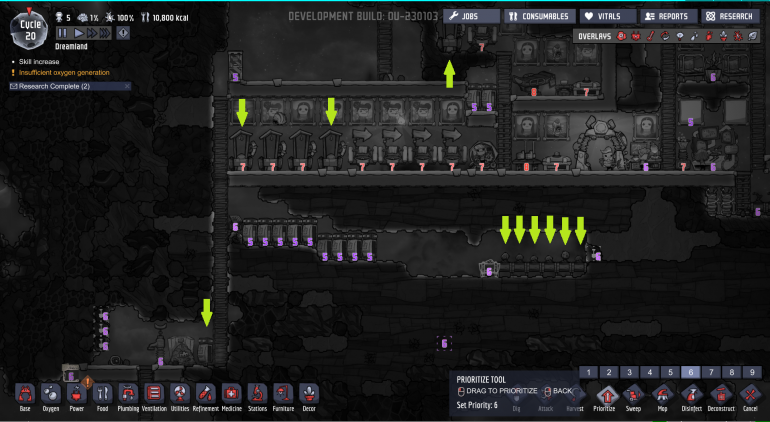
Task: Select the dimmed Harvest tool
Action: click(574, 395)
